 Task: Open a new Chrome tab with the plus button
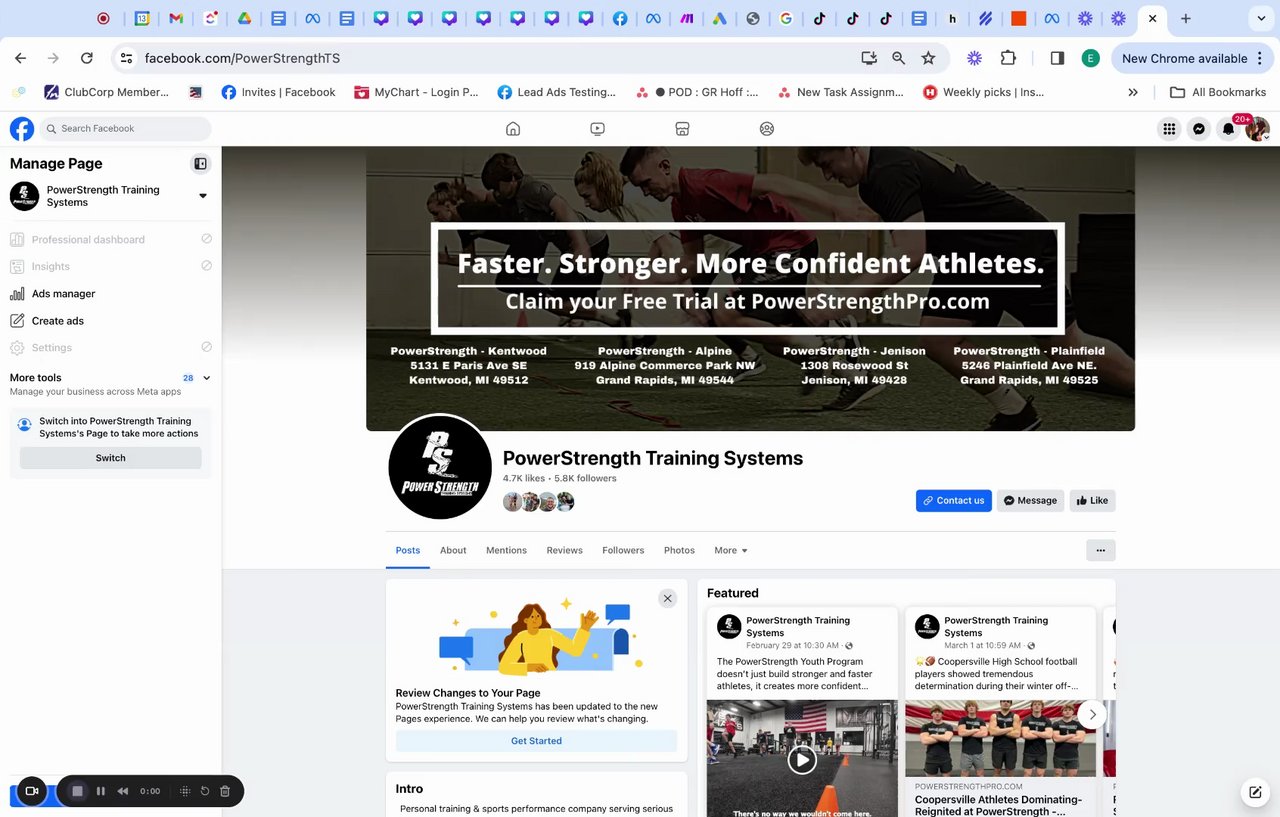[x=1185, y=18]
